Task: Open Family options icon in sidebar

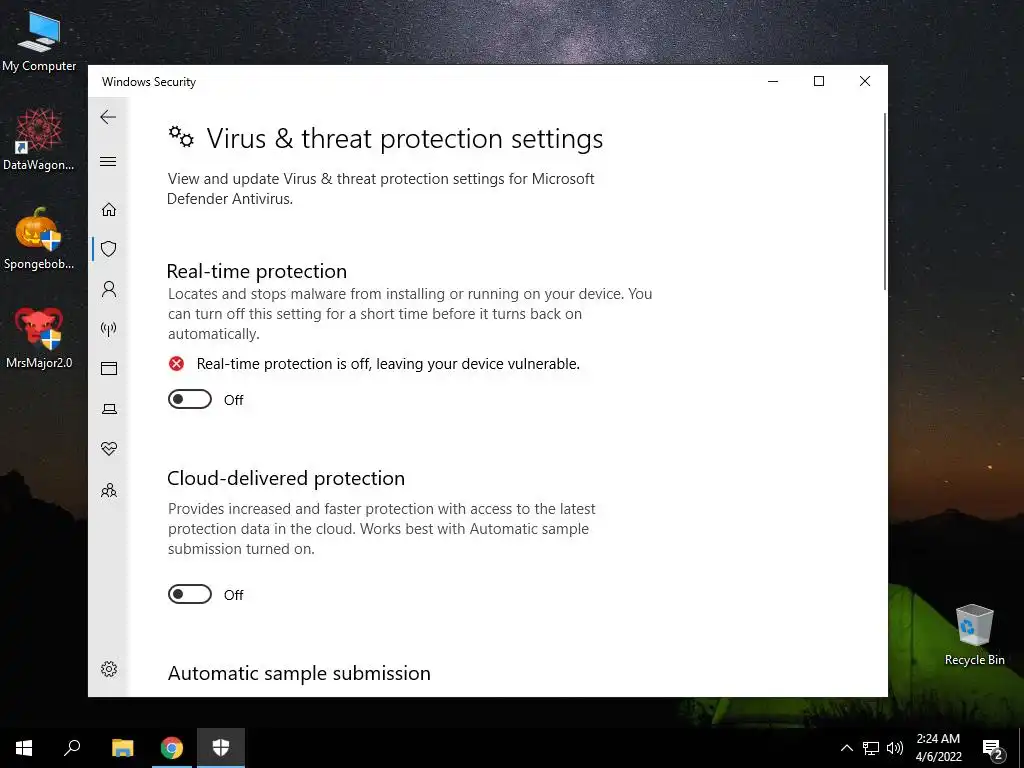Action: pyautogui.click(x=109, y=490)
